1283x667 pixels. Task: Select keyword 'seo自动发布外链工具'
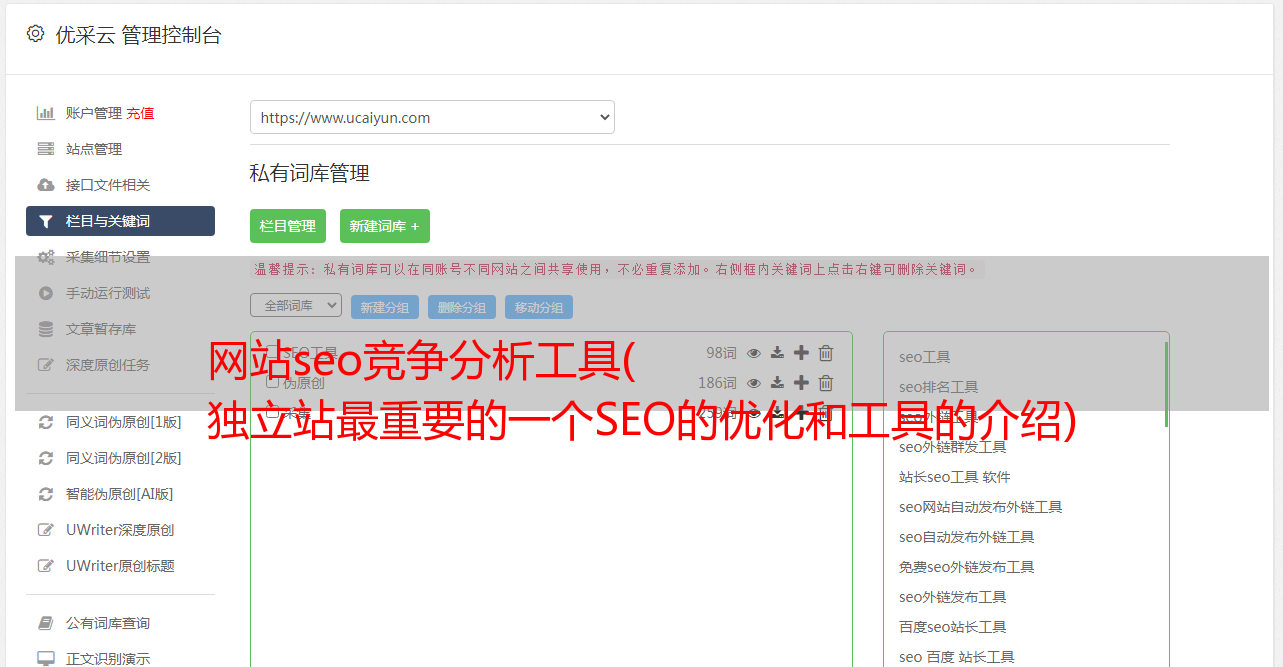pos(967,537)
